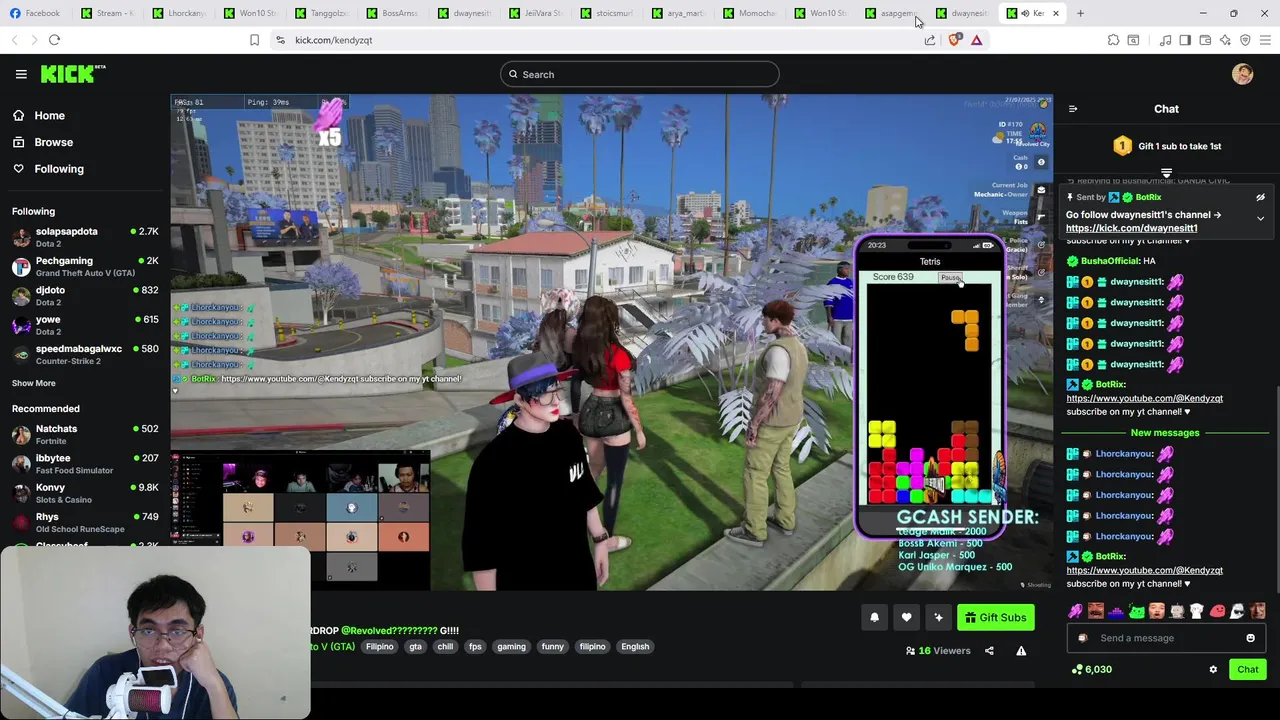This screenshot has height=720, width=1280.
Task: Select the fps tag
Action: (x=475, y=647)
